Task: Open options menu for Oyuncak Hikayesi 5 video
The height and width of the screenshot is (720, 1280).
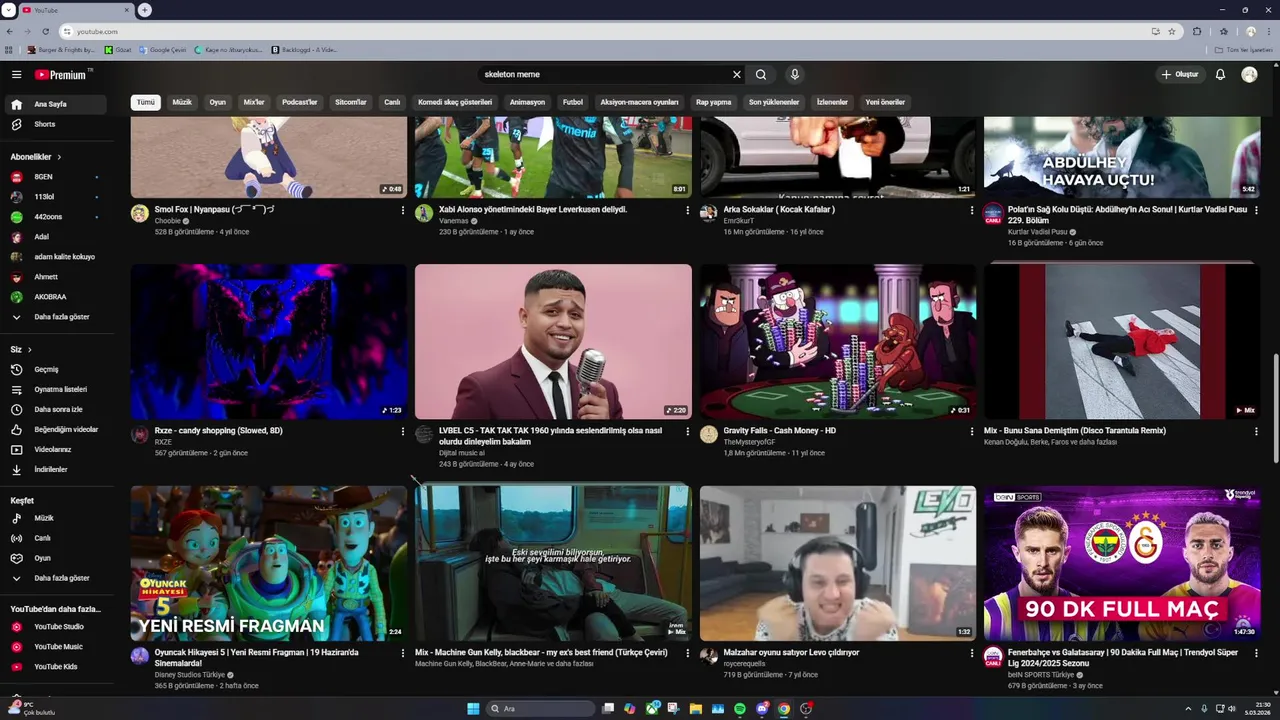Action: point(403,653)
